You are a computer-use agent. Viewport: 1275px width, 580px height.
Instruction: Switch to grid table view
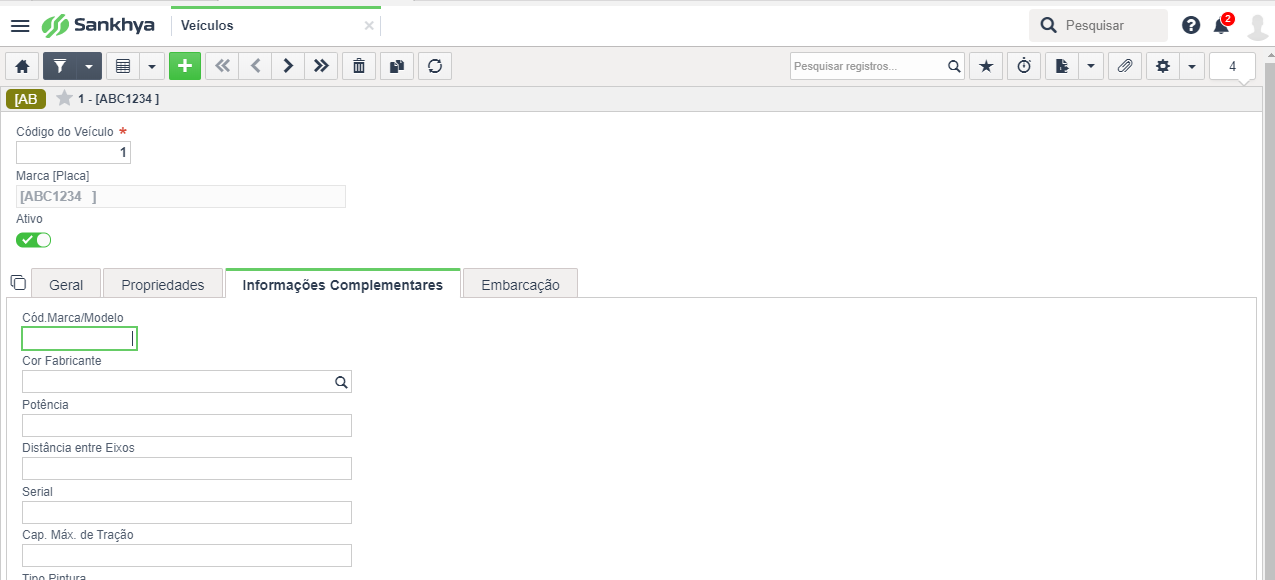tap(123, 66)
